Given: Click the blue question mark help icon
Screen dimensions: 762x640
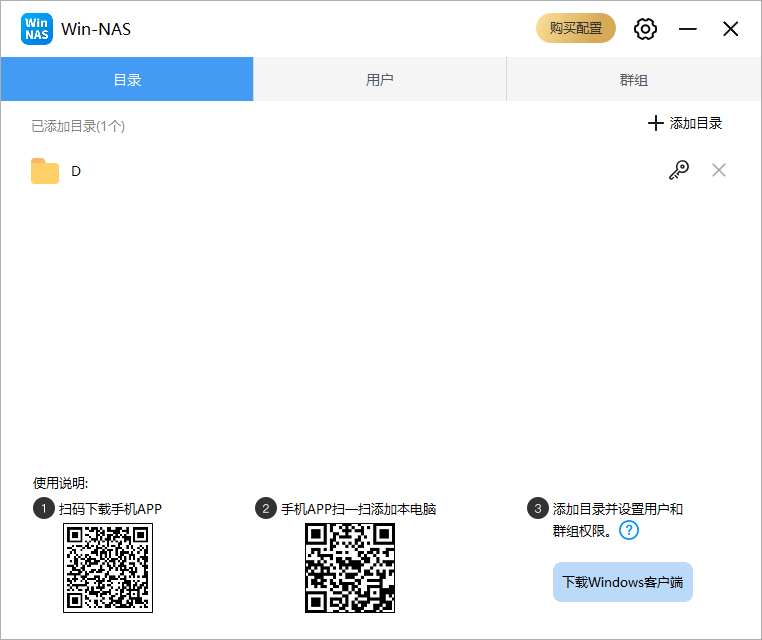Looking at the screenshot, I should click(x=628, y=530).
